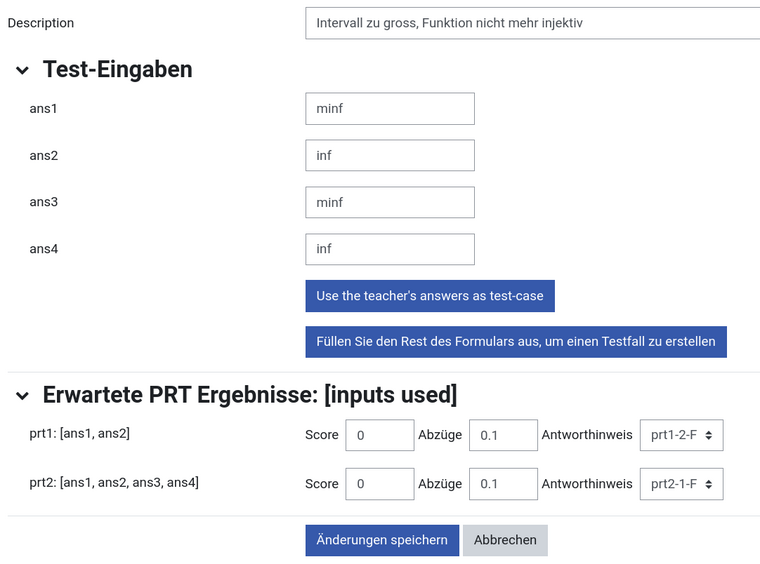Screen dimensions: 760x564
Task: Click the ans2 label
Action: 44,156
